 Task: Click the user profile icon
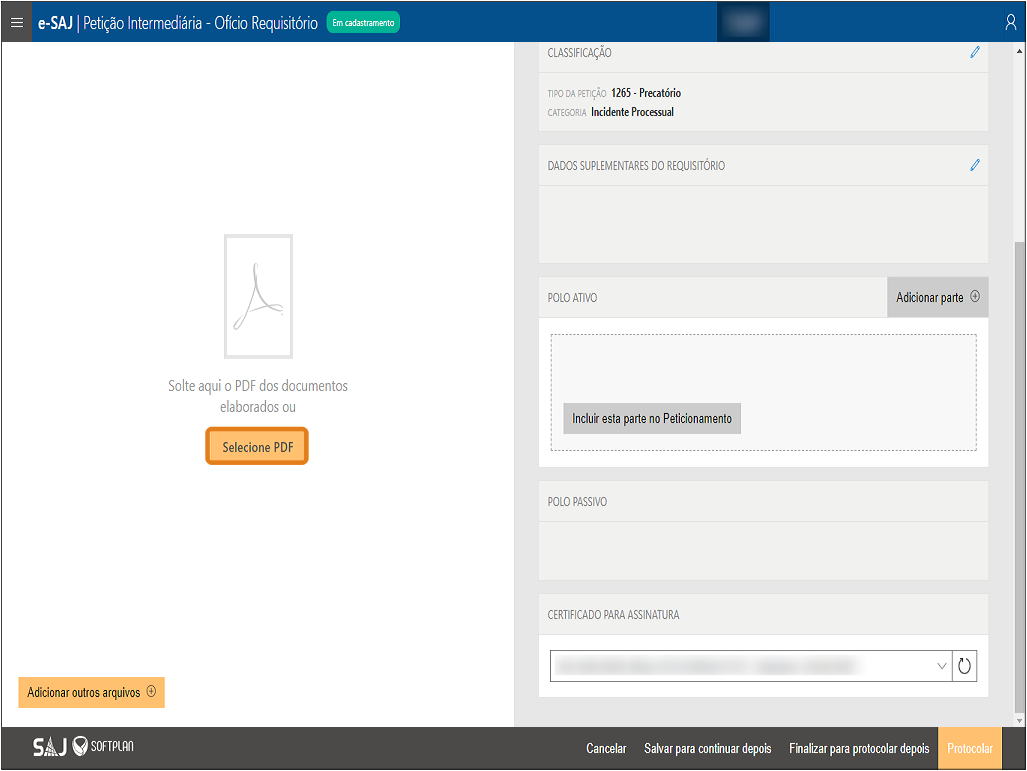pos(1010,22)
